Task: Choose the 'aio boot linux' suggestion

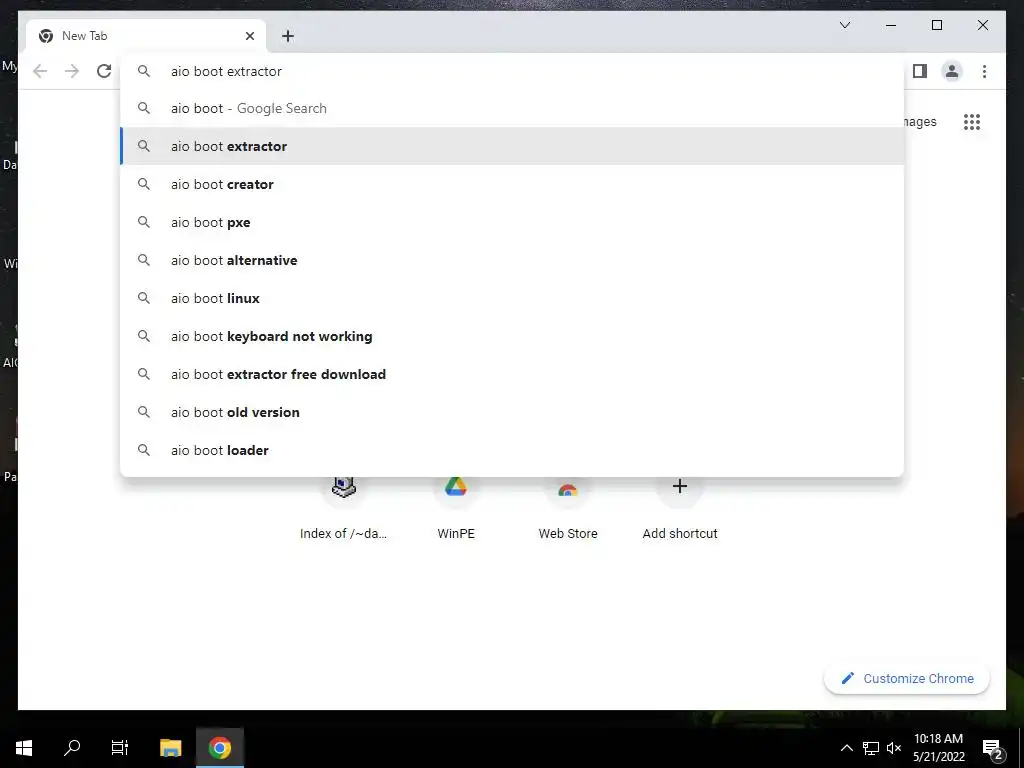Action: (x=512, y=298)
